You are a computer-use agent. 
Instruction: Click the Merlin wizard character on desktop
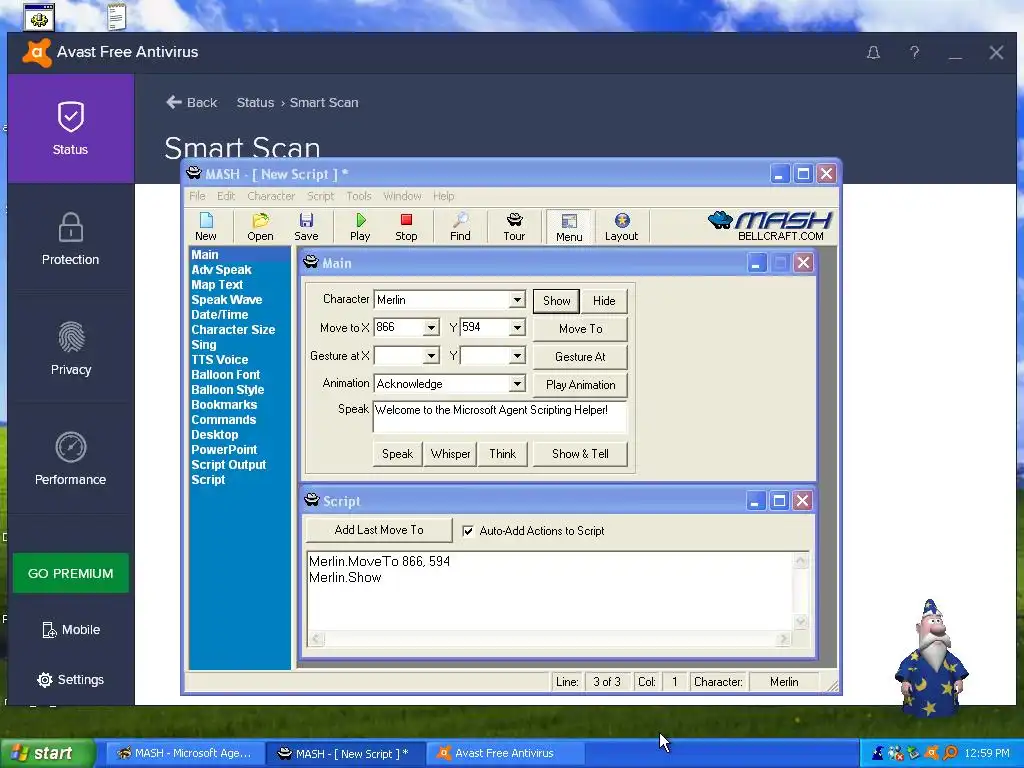click(x=931, y=658)
